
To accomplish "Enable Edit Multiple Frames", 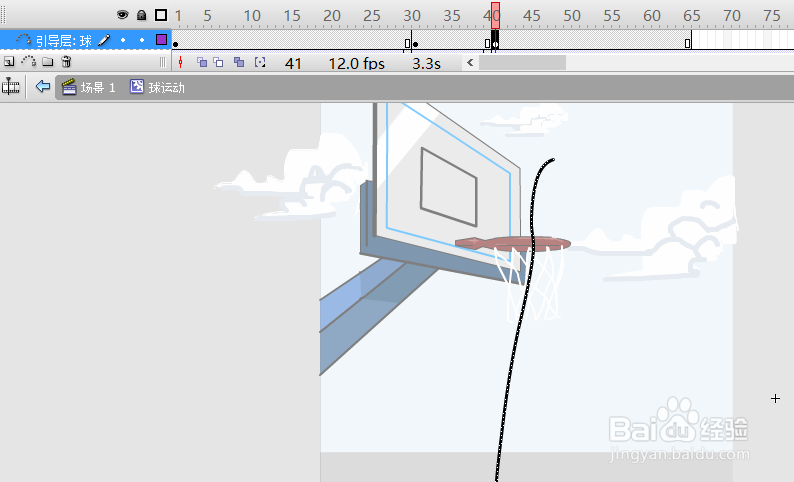I will [239, 62].
